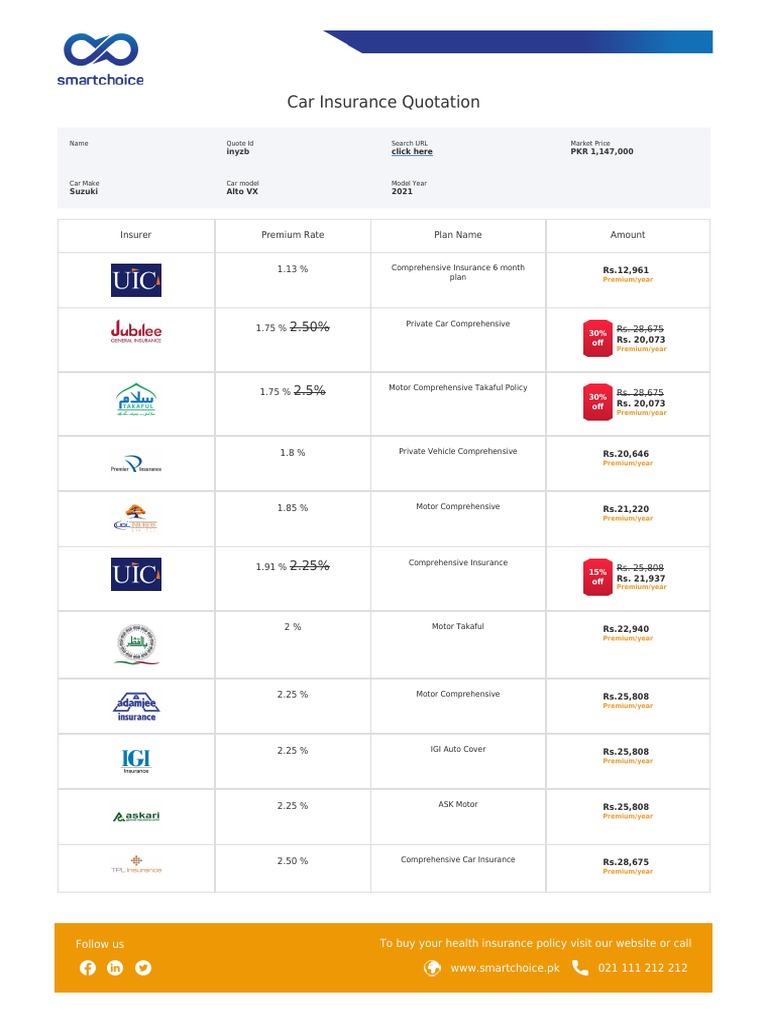Image resolution: width=768 pixels, height=1024 pixels.
Task: Click the smartchoice infinity logo
Action: (103, 50)
